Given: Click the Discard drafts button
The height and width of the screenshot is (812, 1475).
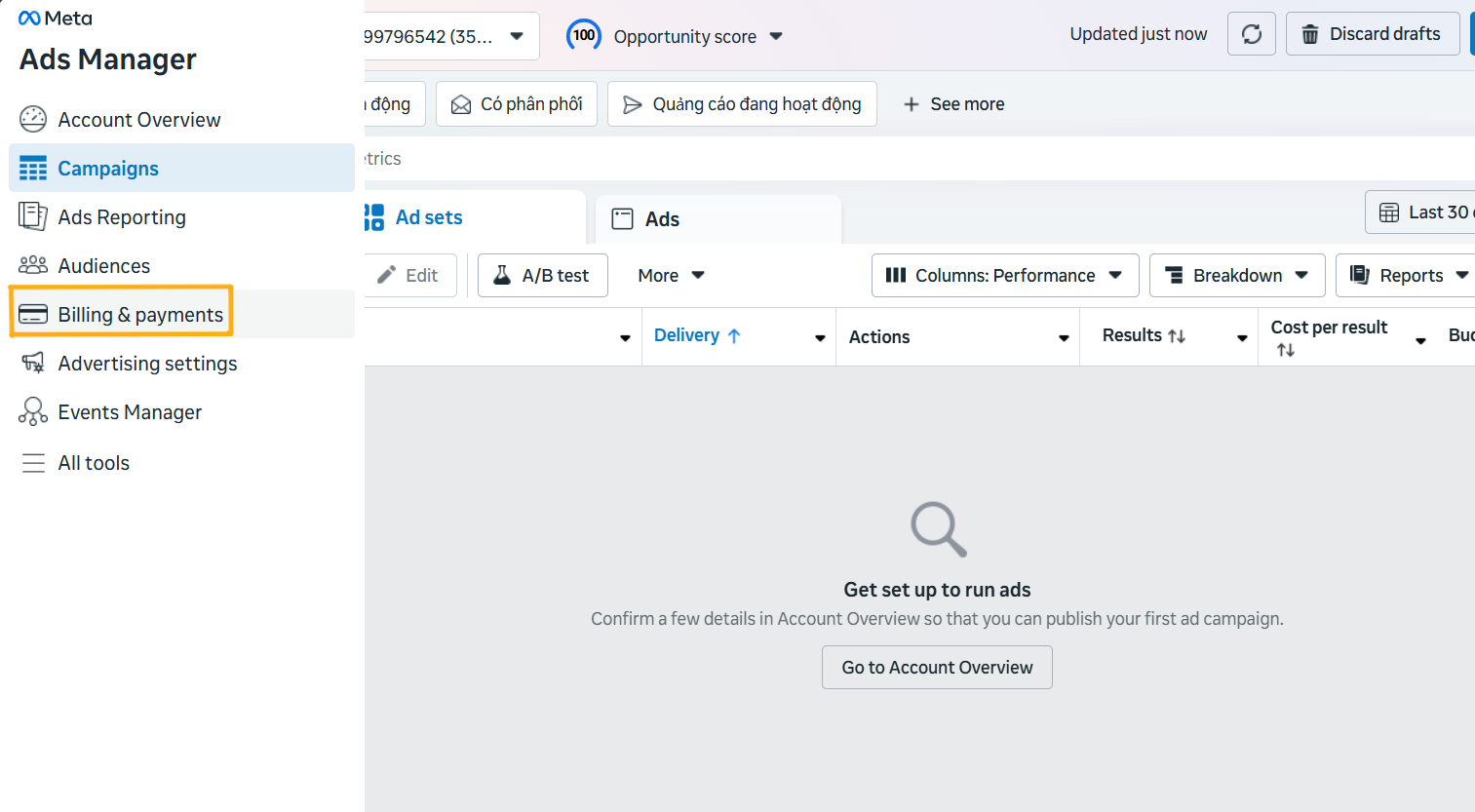Looking at the screenshot, I should pos(1372,34).
